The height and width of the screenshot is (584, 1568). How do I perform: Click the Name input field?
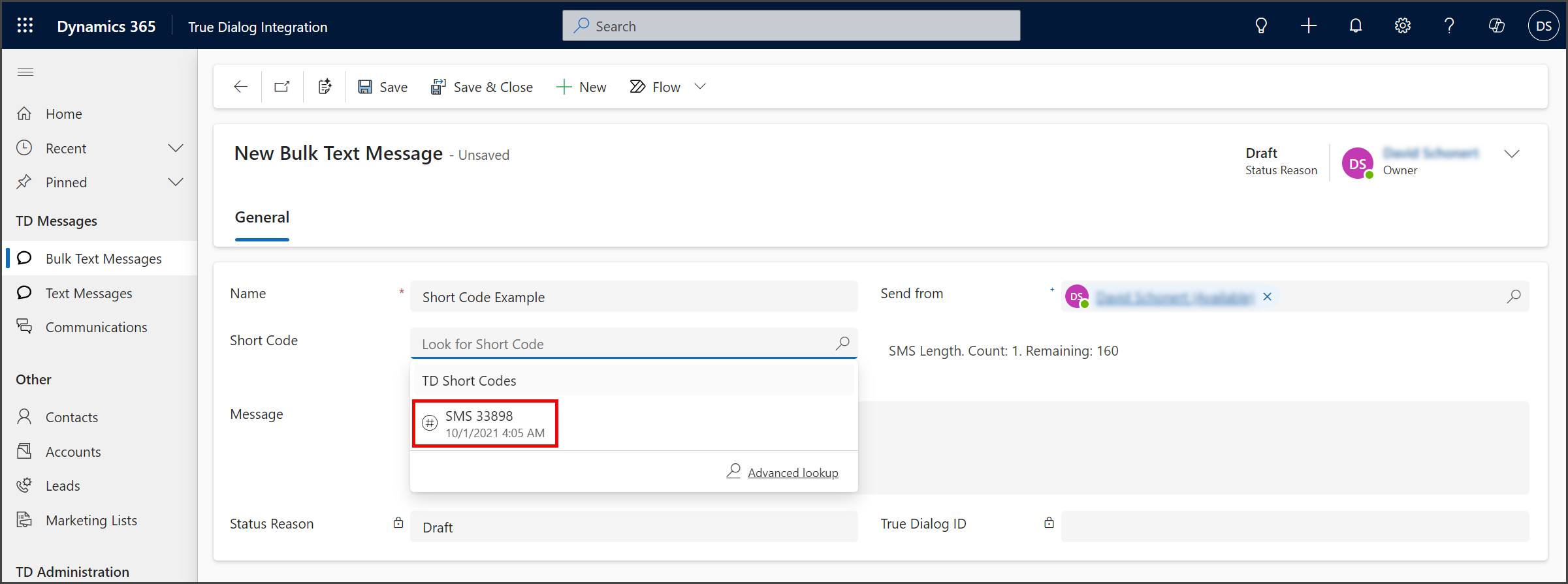coord(633,297)
